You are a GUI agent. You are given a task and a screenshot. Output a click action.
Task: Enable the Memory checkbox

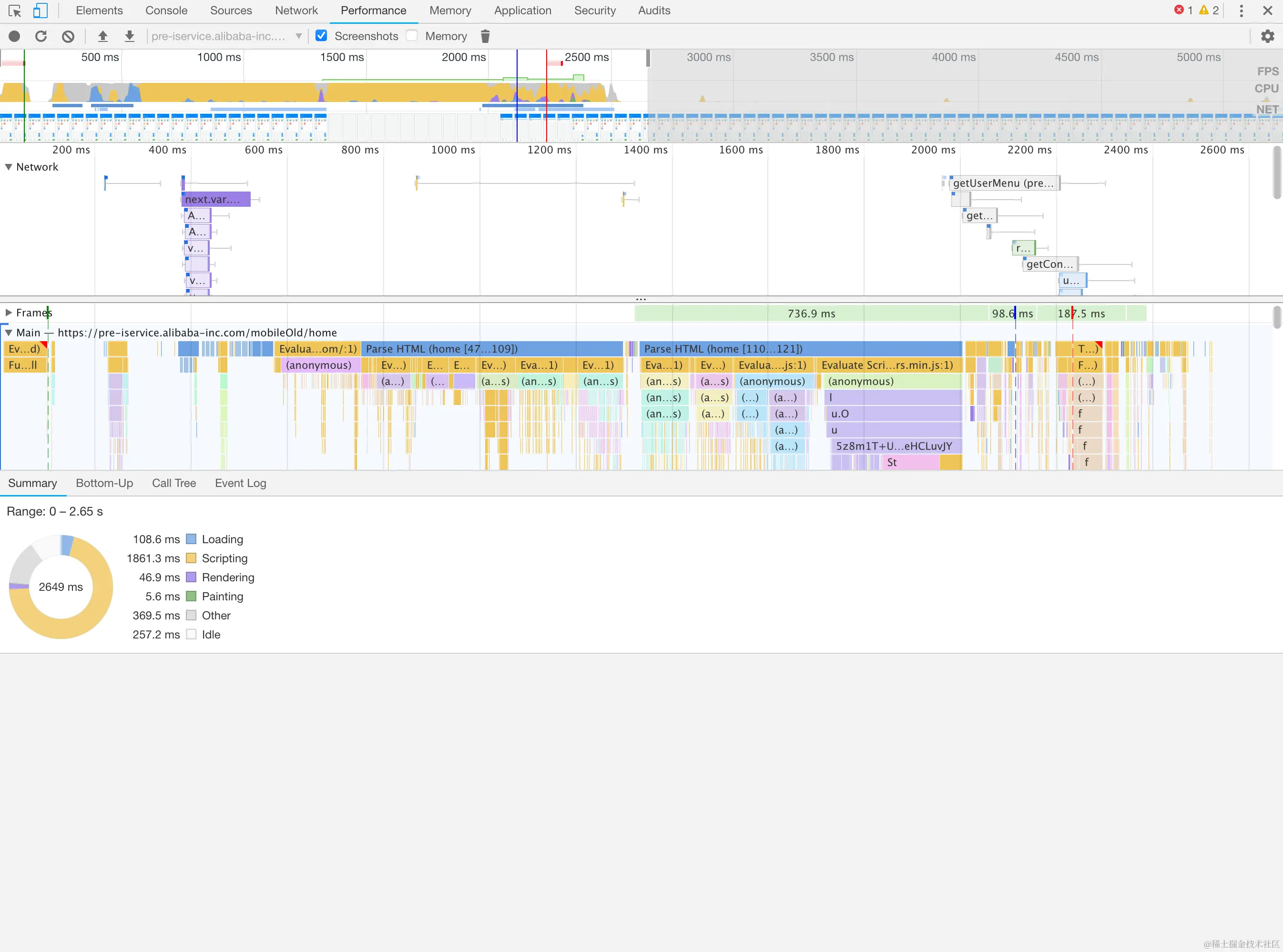pyautogui.click(x=412, y=36)
